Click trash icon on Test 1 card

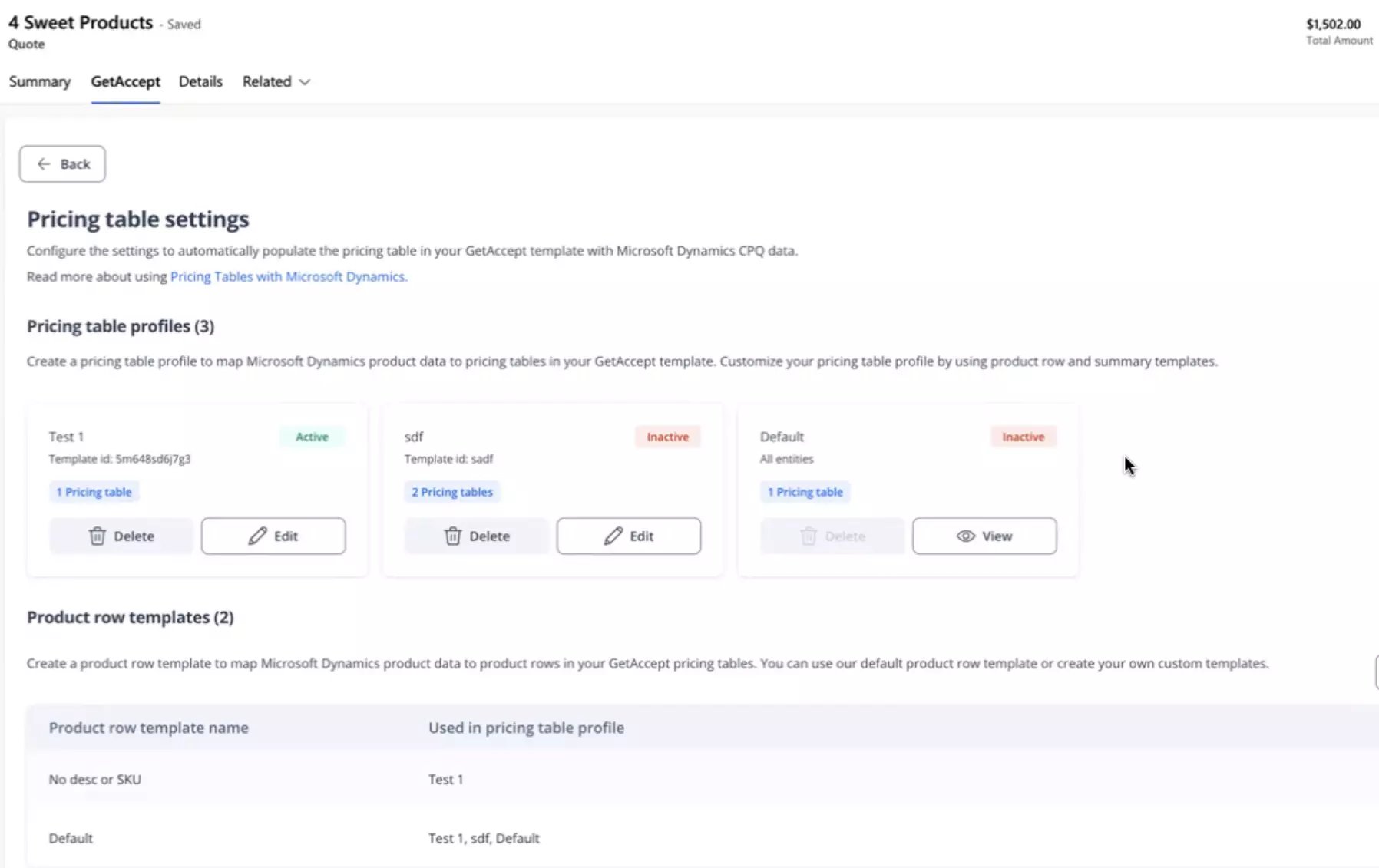pos(97,536)
